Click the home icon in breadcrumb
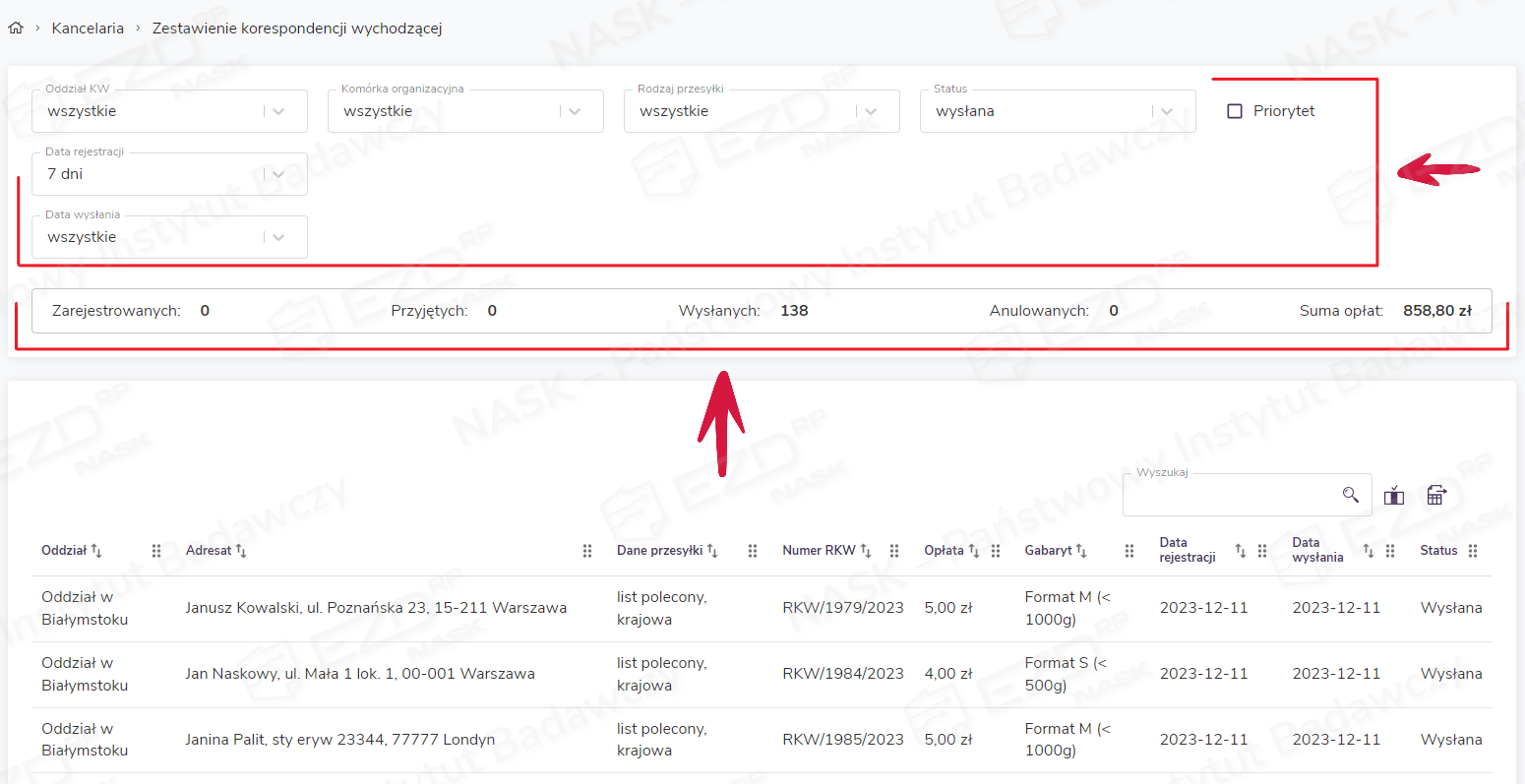 coord(16,29)
